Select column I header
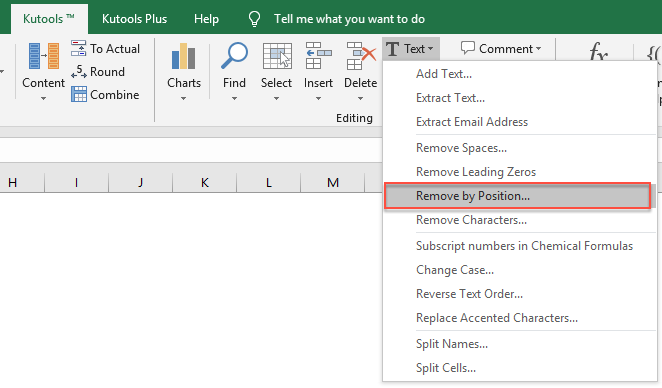This screenshot has height=388, width=662. point(76,182)
